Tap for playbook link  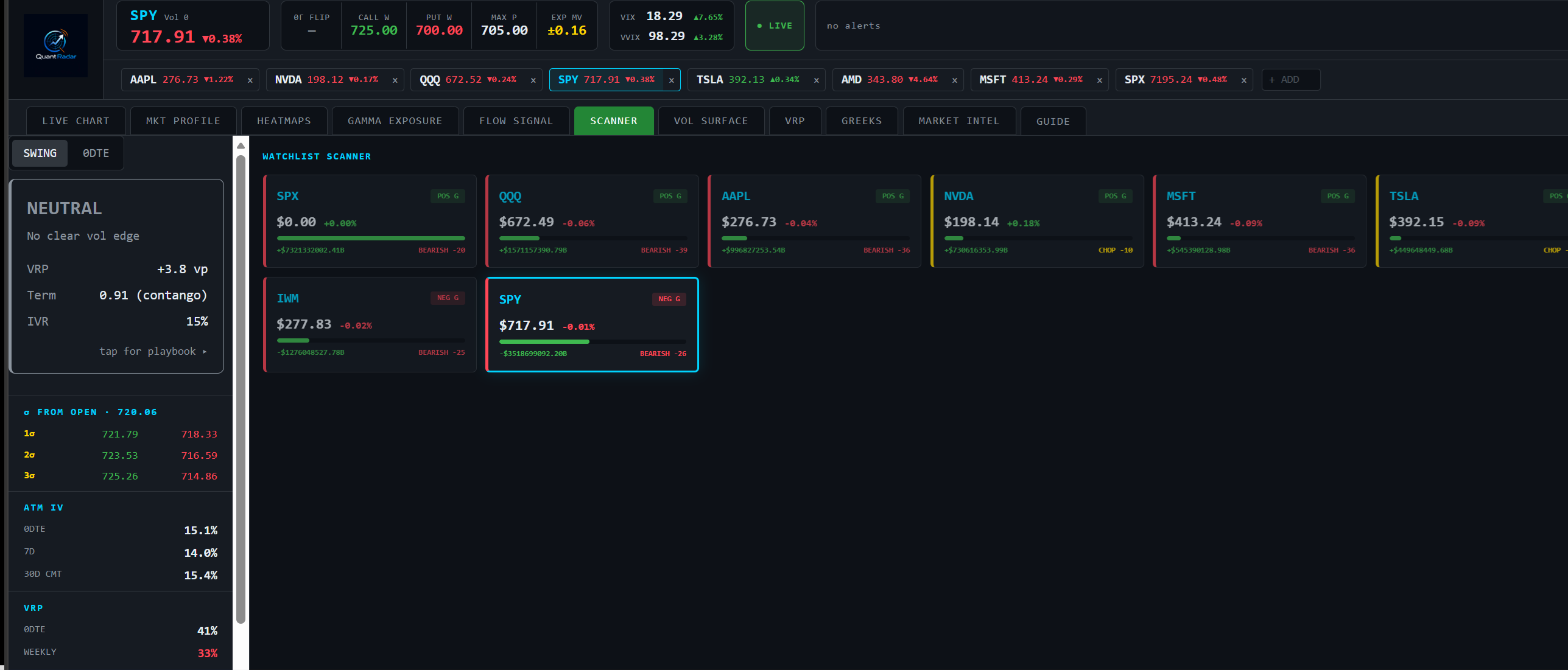tap(153, 351)
